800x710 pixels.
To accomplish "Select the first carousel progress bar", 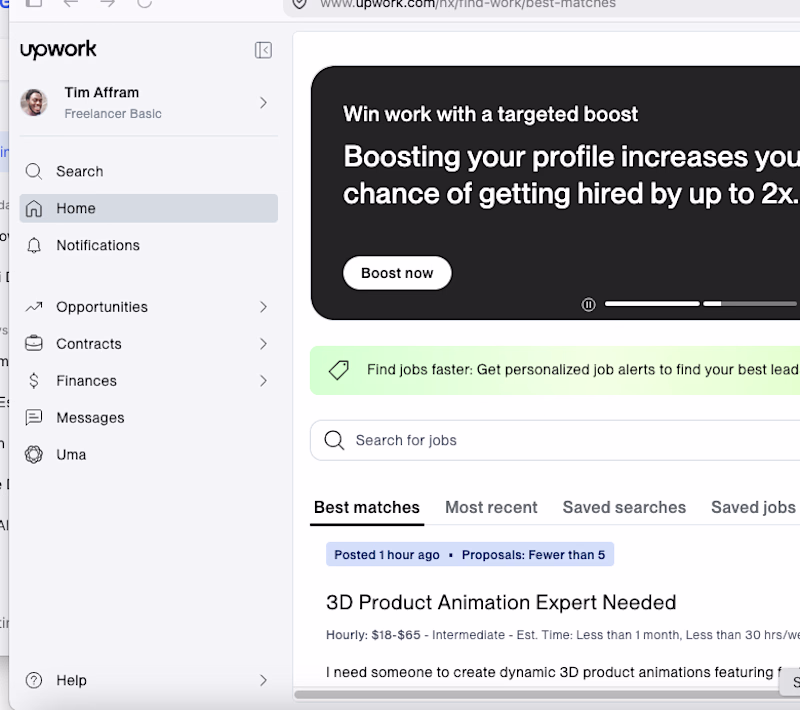I will click(652, 303).
